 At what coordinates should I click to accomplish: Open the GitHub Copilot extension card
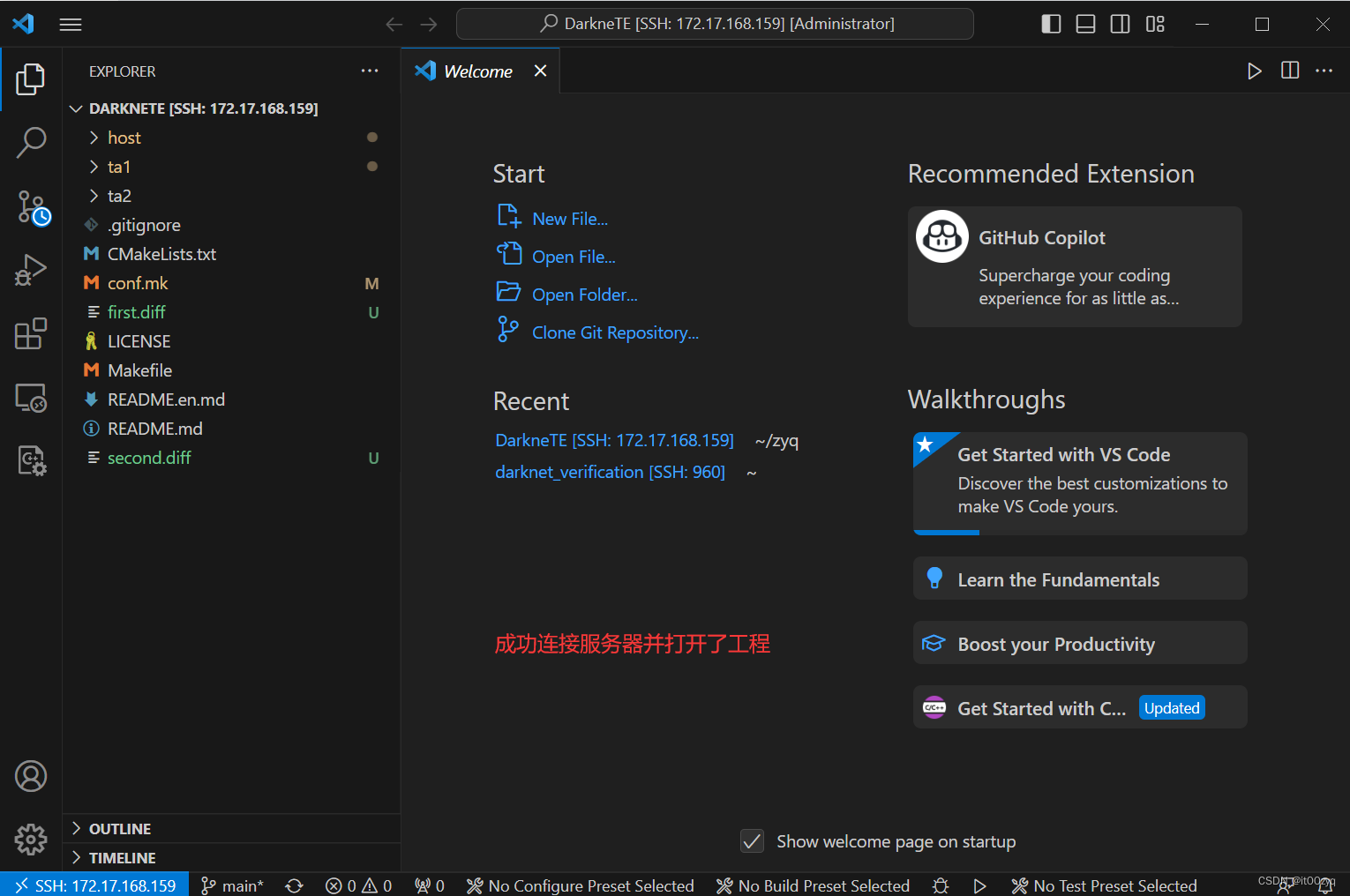point(1075,266)
